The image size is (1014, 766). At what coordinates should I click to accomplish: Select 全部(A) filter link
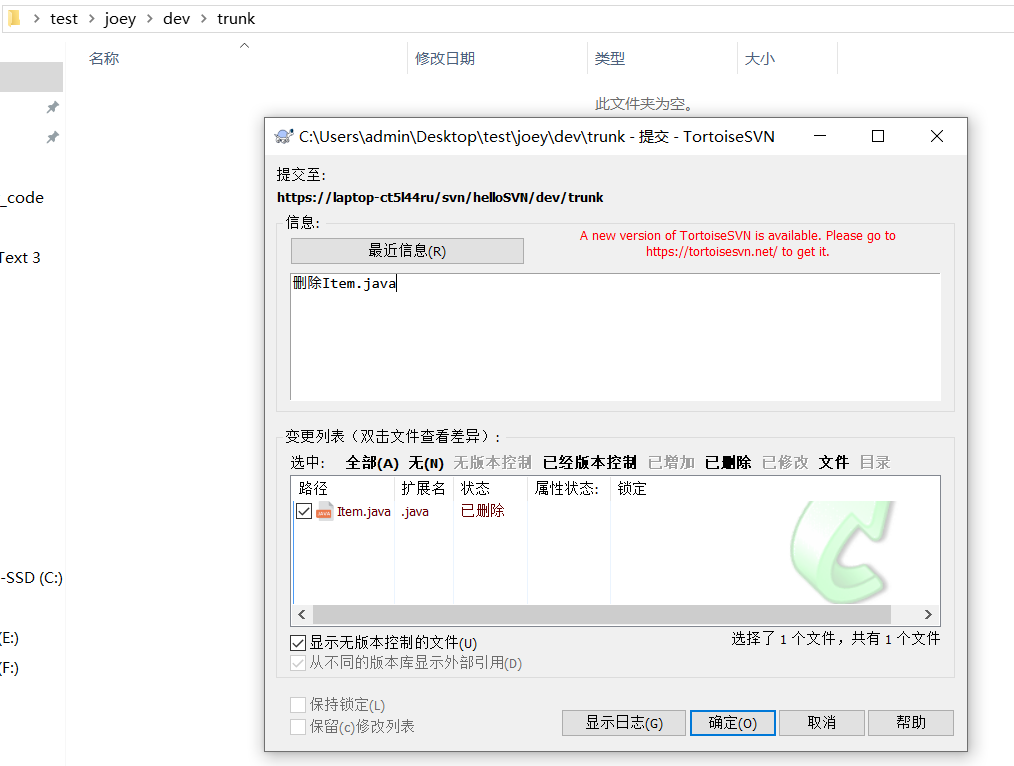click(x=372, y=463)
